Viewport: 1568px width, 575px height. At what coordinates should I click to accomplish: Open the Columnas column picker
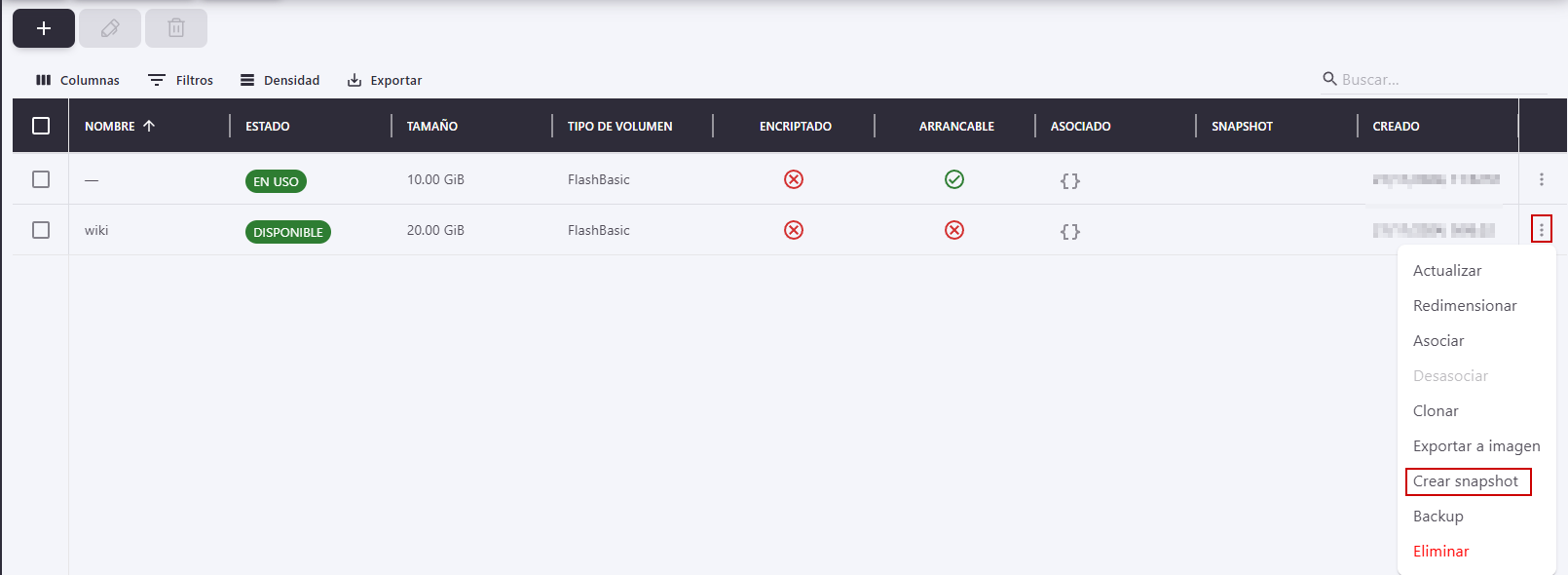pyautogui.click(x=78, y=80)
